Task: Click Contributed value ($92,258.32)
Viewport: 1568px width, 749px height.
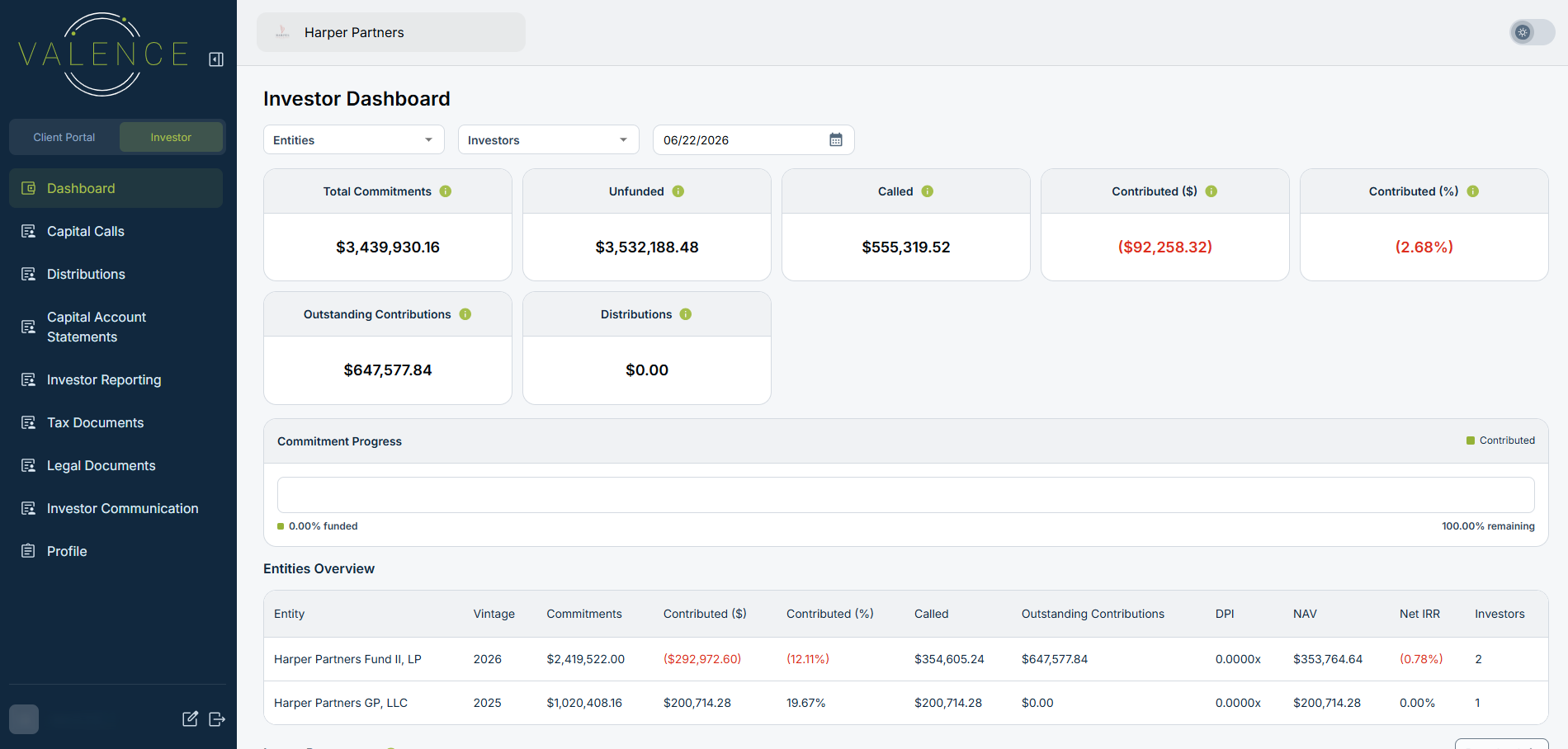Action: (x=1165, y=247)
